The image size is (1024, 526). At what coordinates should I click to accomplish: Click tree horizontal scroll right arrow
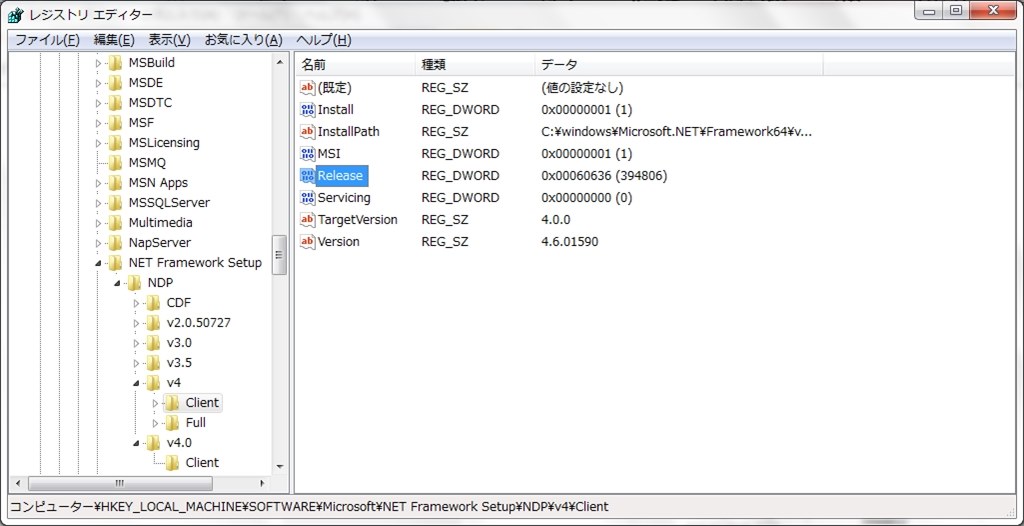(x=262, y=484)
